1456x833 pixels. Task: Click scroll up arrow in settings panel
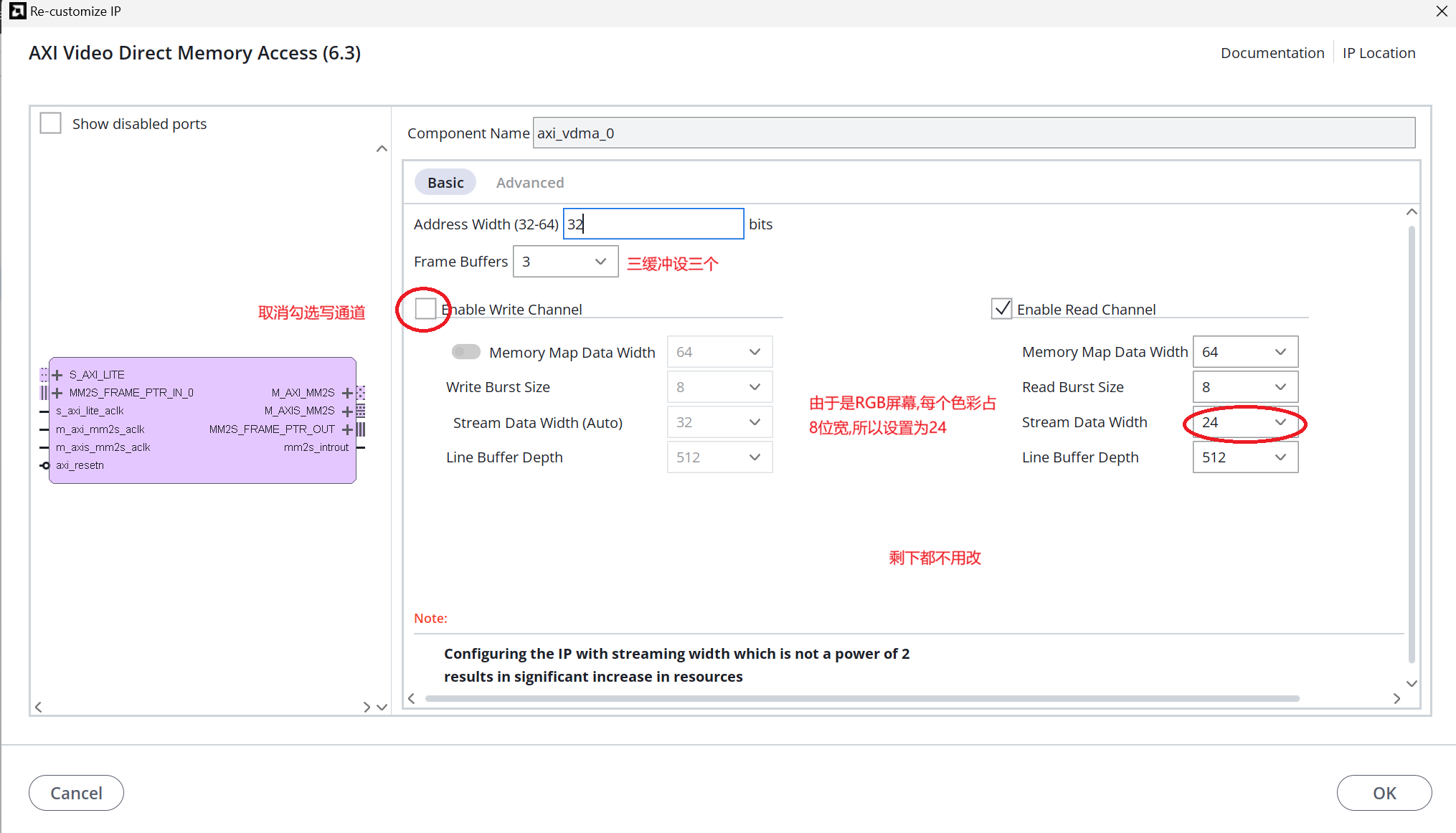[x=1412, y=211]
